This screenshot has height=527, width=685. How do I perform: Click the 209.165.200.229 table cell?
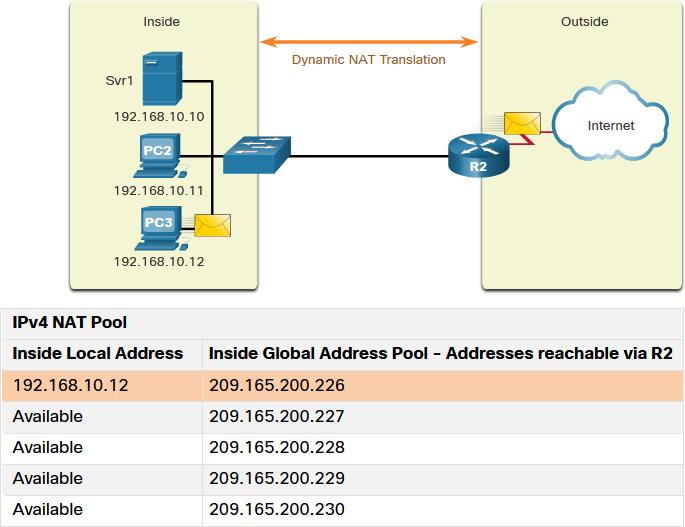coord(443,479)
